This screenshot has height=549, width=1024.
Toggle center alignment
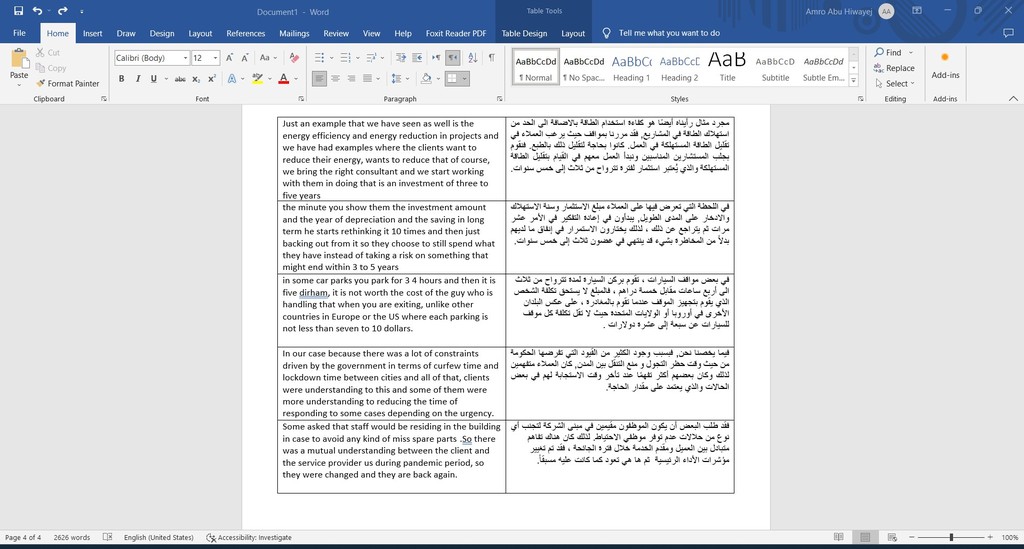pos(335,79)
